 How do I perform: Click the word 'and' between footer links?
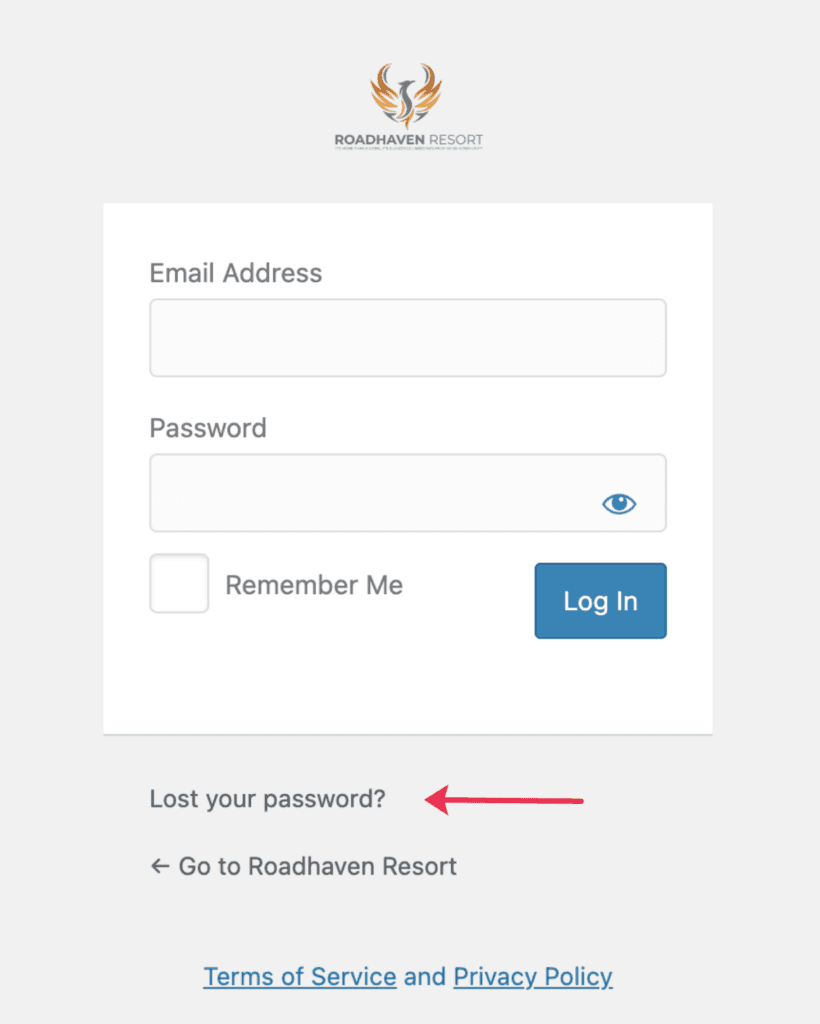[425, 976]
